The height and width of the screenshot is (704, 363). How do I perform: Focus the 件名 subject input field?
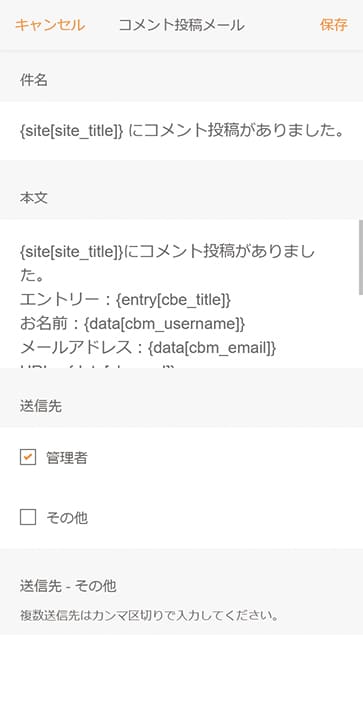[182, 131]
